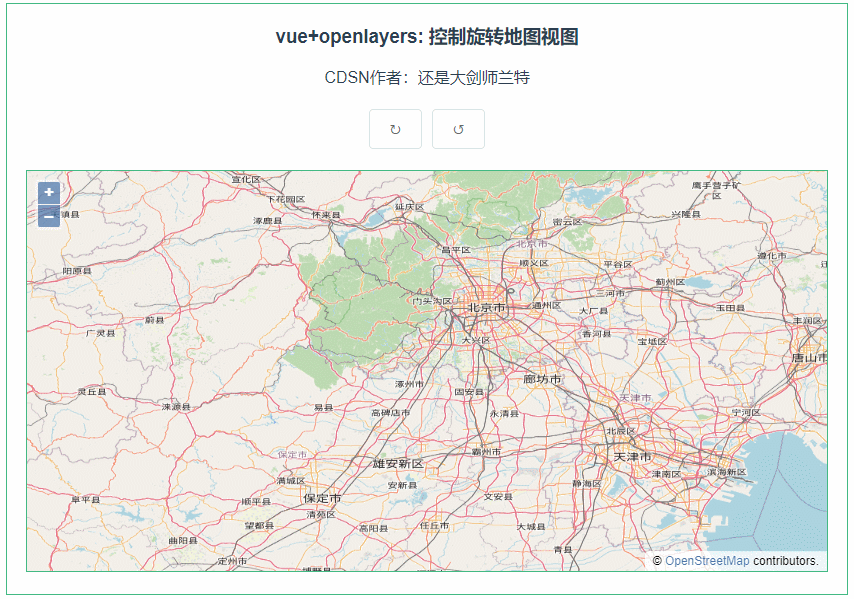Select the 唐山市 city label

pyautogui.click(x=809, y=357)
